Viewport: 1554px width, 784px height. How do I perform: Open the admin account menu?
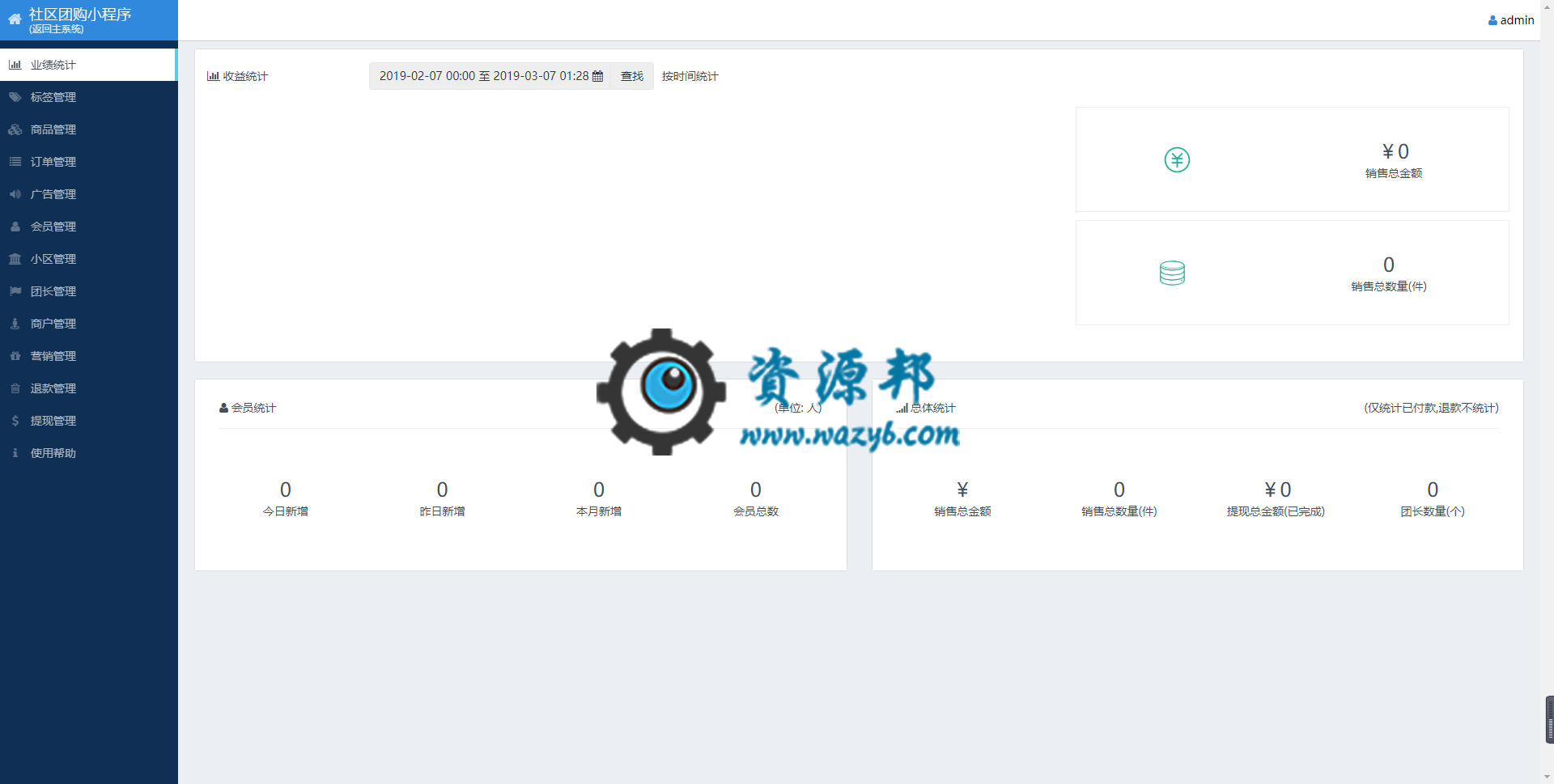1511,20
